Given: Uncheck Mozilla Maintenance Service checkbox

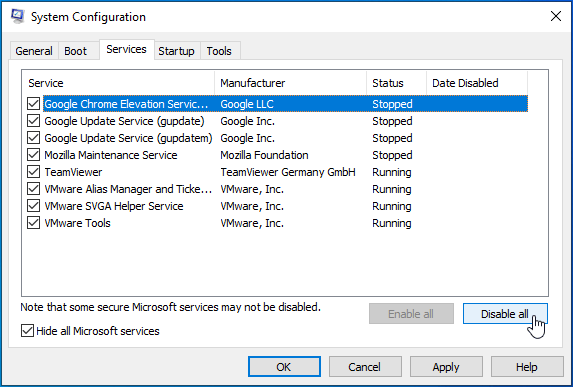Looking at the screenshot, I should tap(34, 155).
